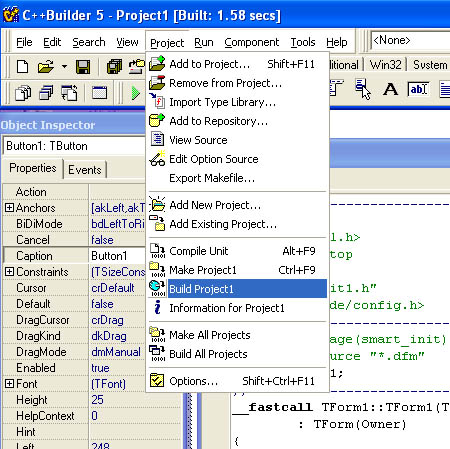Open the Edit menu
450x449 pixels.
(x=52, y=42)
